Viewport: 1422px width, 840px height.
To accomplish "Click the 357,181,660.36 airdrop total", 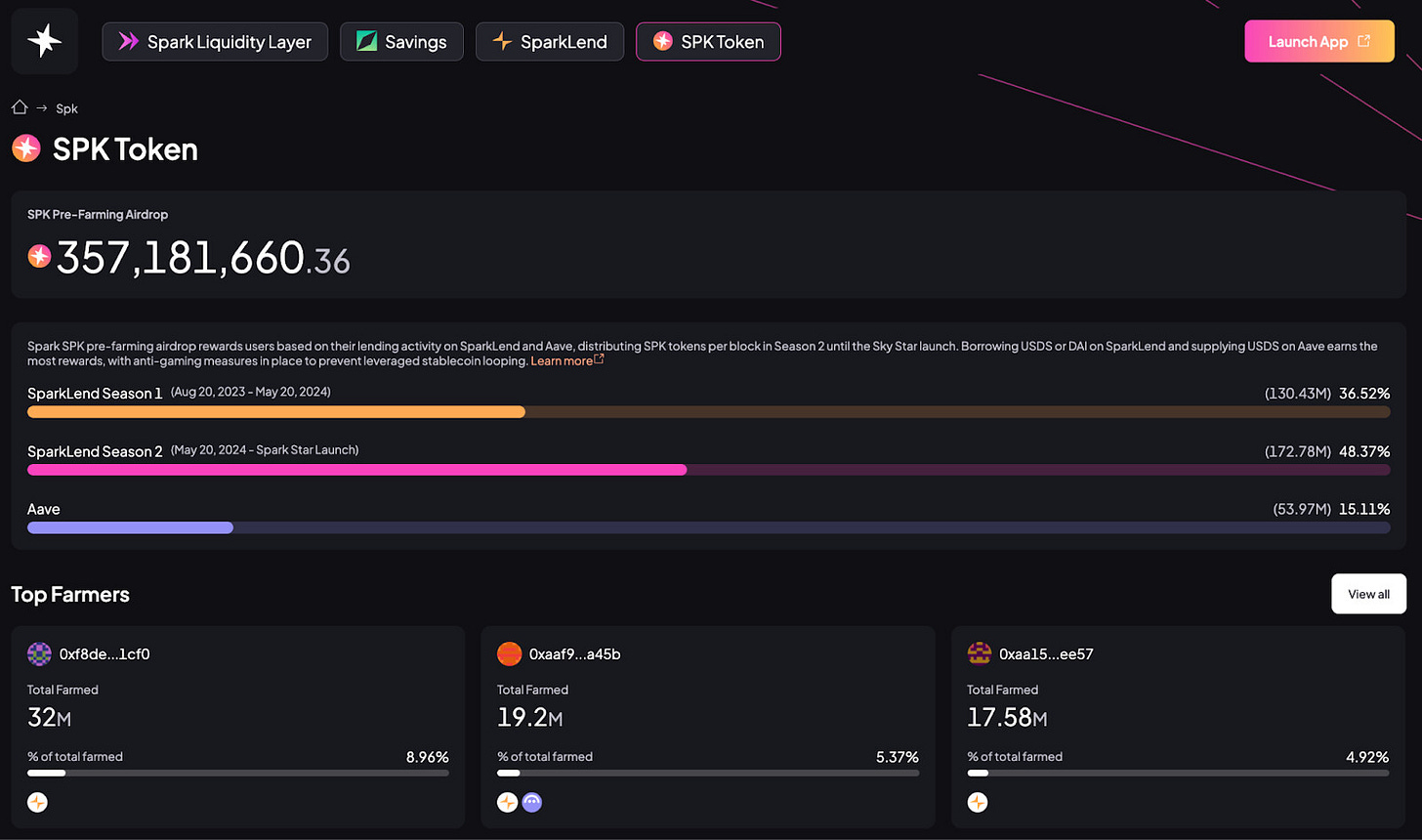I will coord(203,258).
